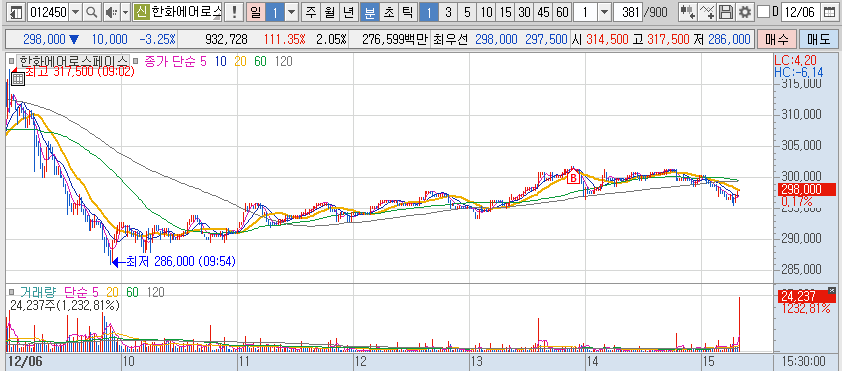Viewport: 842px width, 371px height.
Task: Click the data table icon on the chart
Action: click(x=17, y=79)
